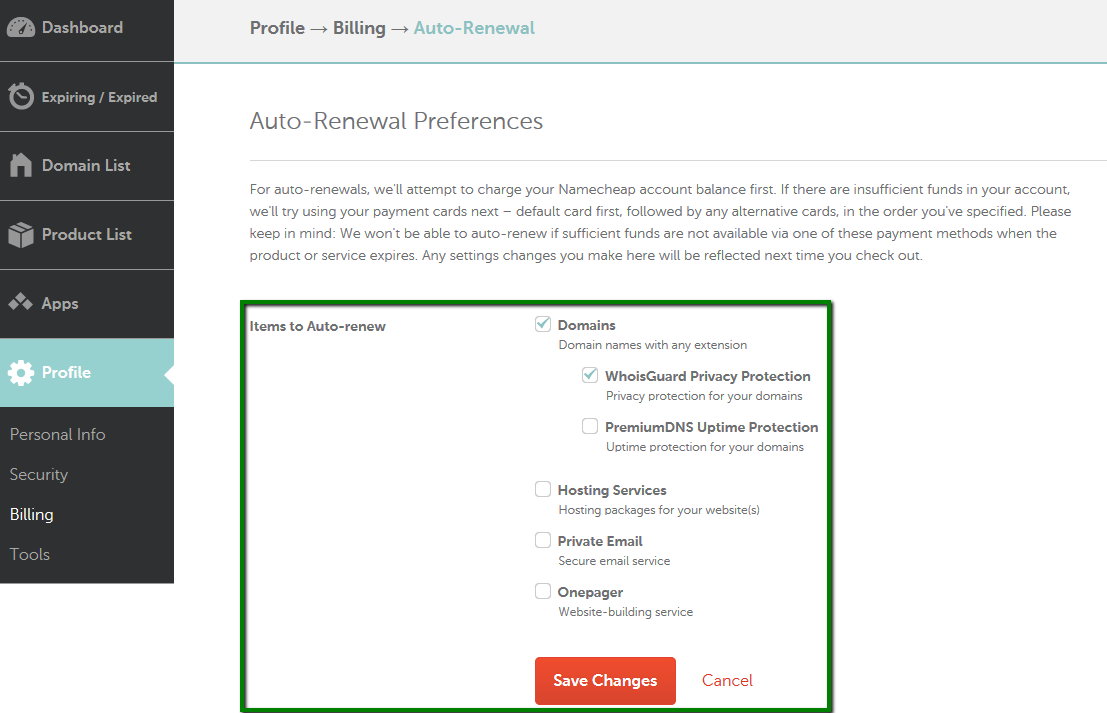Viewport: 1107px width, 713px height.
Task: Open the Security submenu item
Action: pos(39,474)
